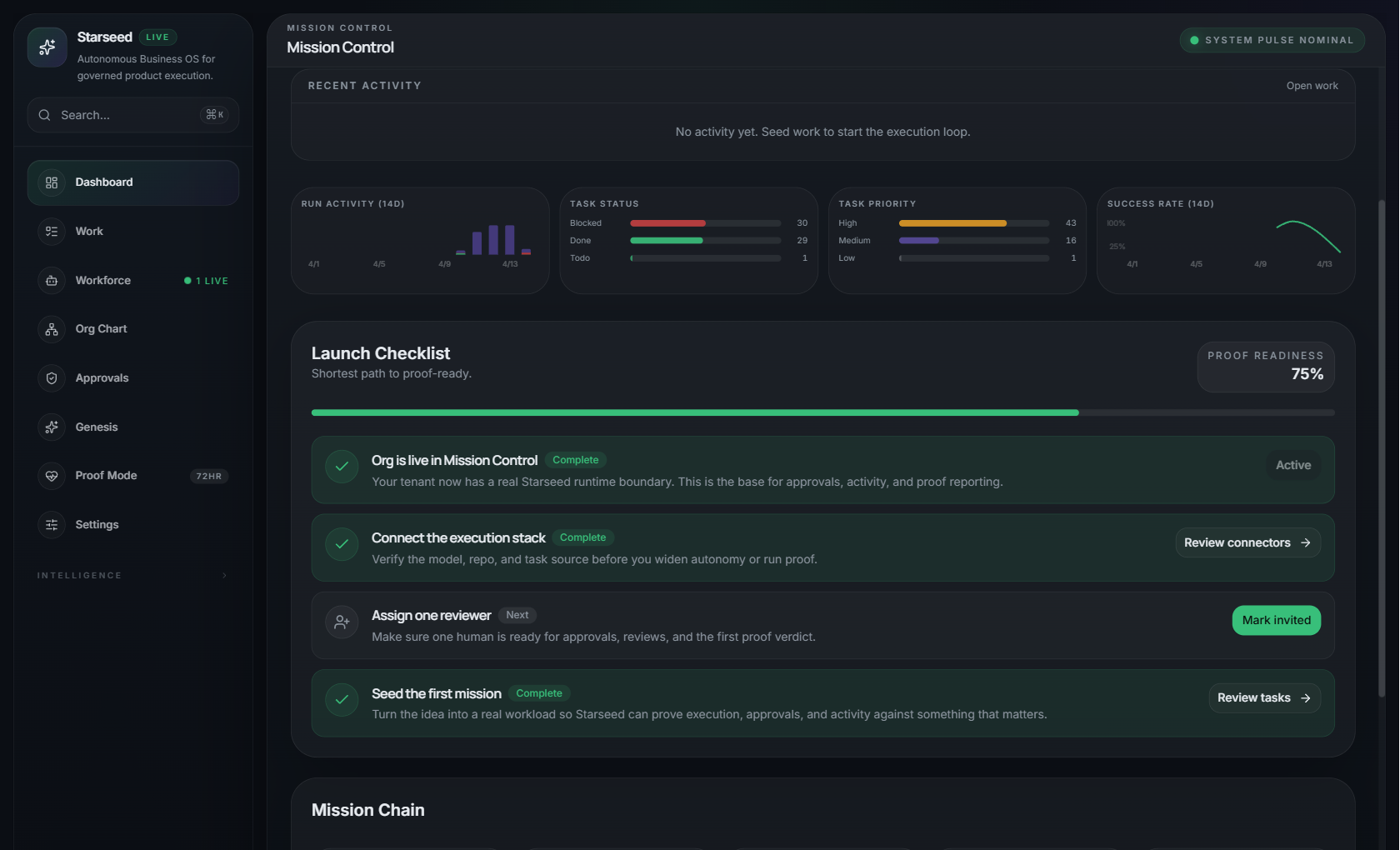This screenshot has height=850, width=1400.
Task: Click the Work checklist icon
Action: [52, 232]
